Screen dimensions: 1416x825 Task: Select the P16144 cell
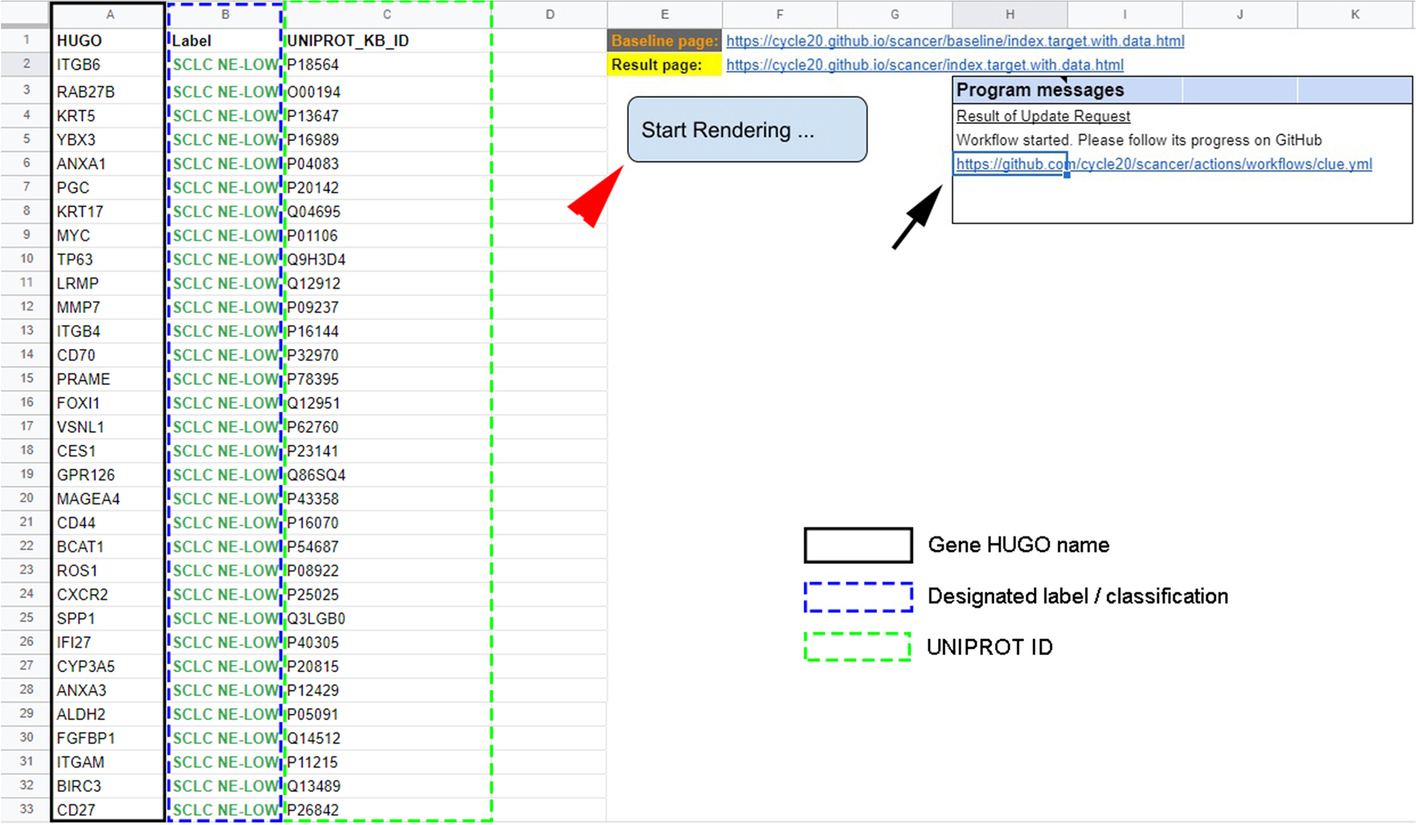388,331
